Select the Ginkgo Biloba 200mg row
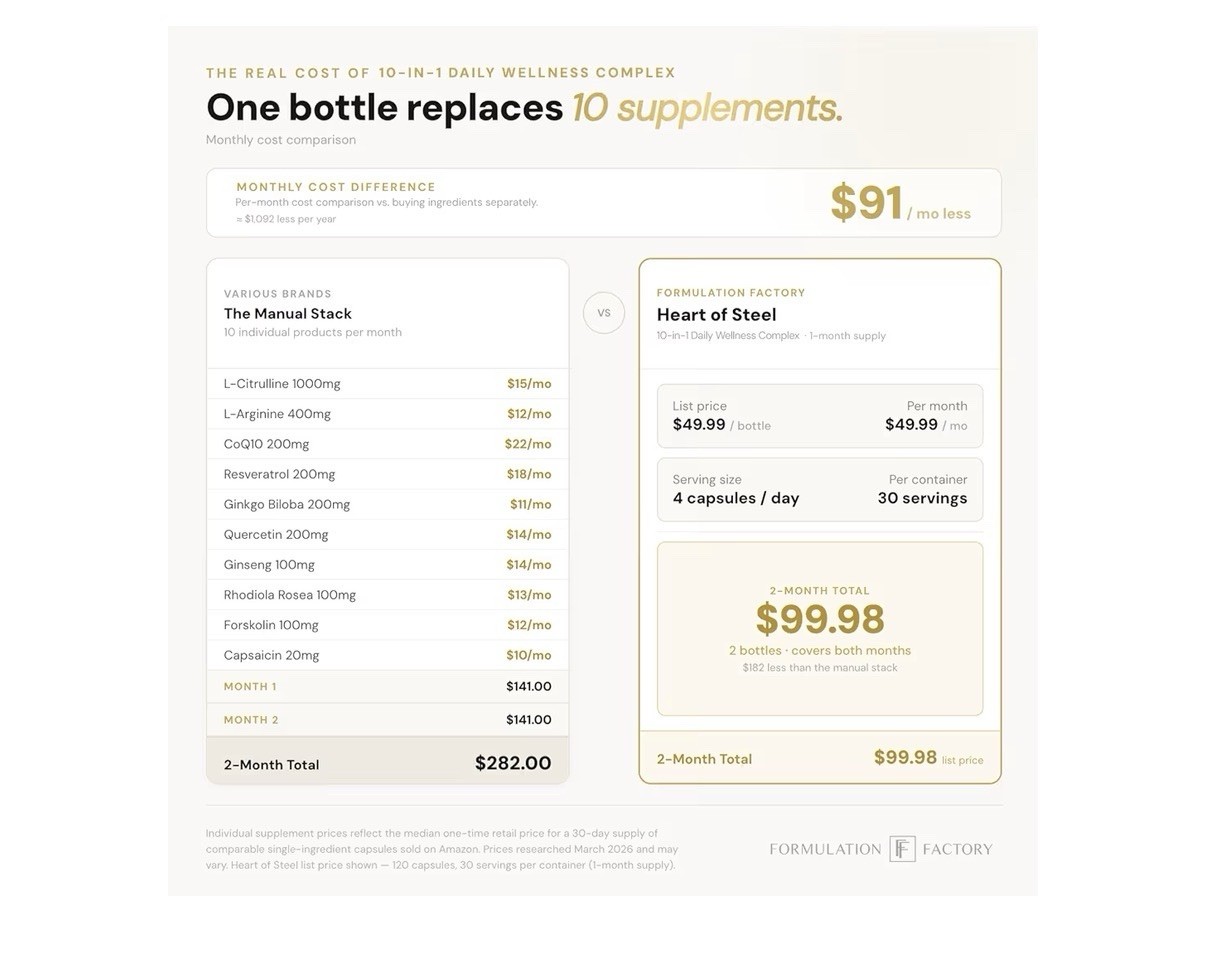 [x=387, y=504]
